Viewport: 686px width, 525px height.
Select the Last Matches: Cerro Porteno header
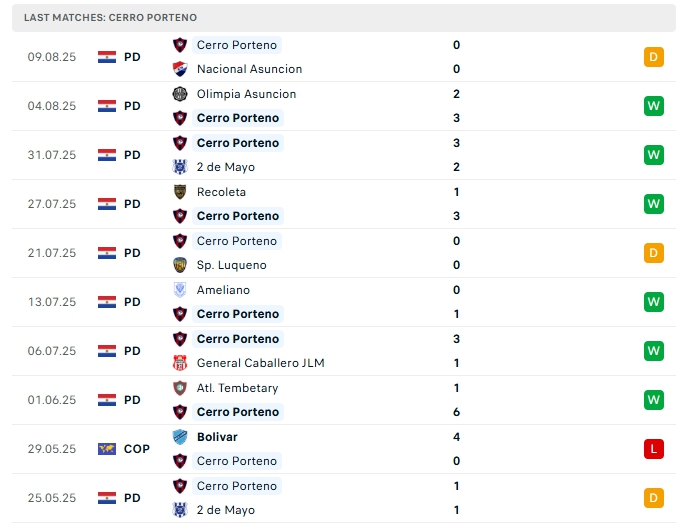[110, 18]
